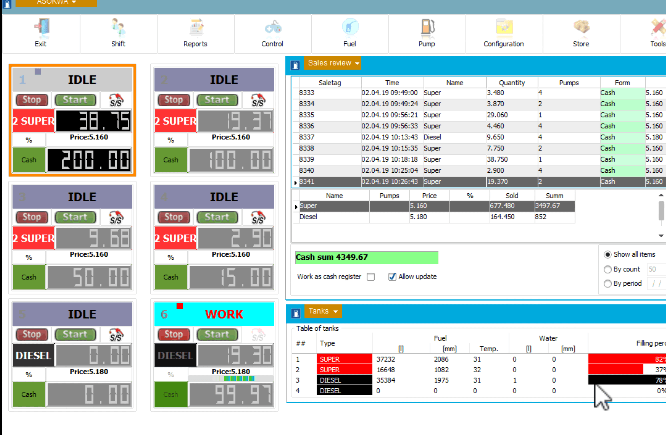
Task: Uncheck the Allow update checkbox
Action: tap(392, 276)
